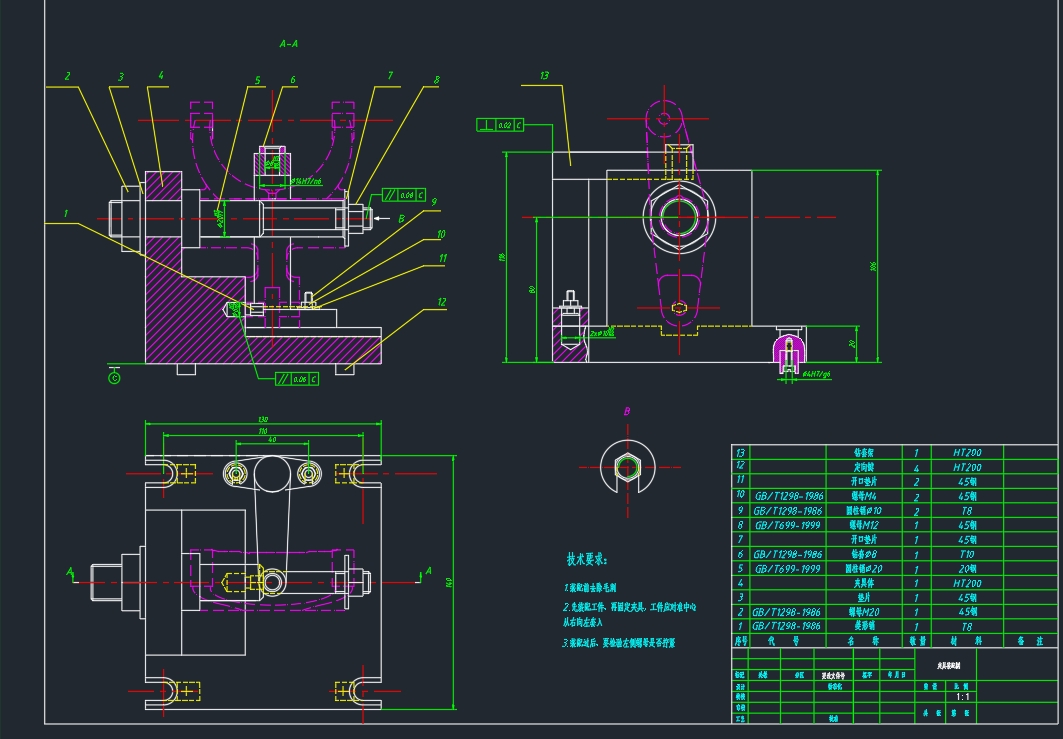Click GB/T1298-1986 in parts list row 1

pos(786,626)
